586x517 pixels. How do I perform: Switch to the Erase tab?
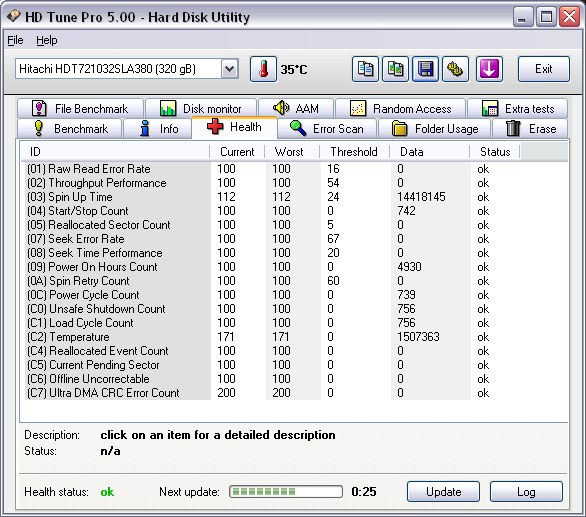tap(530, 129)
